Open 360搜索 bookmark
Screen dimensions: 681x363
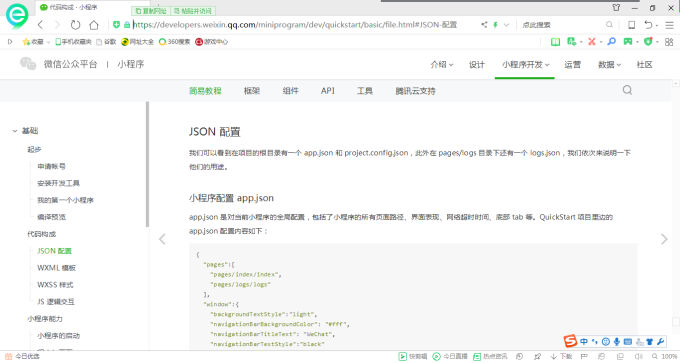pyautogui.click(x=175, y=42)
